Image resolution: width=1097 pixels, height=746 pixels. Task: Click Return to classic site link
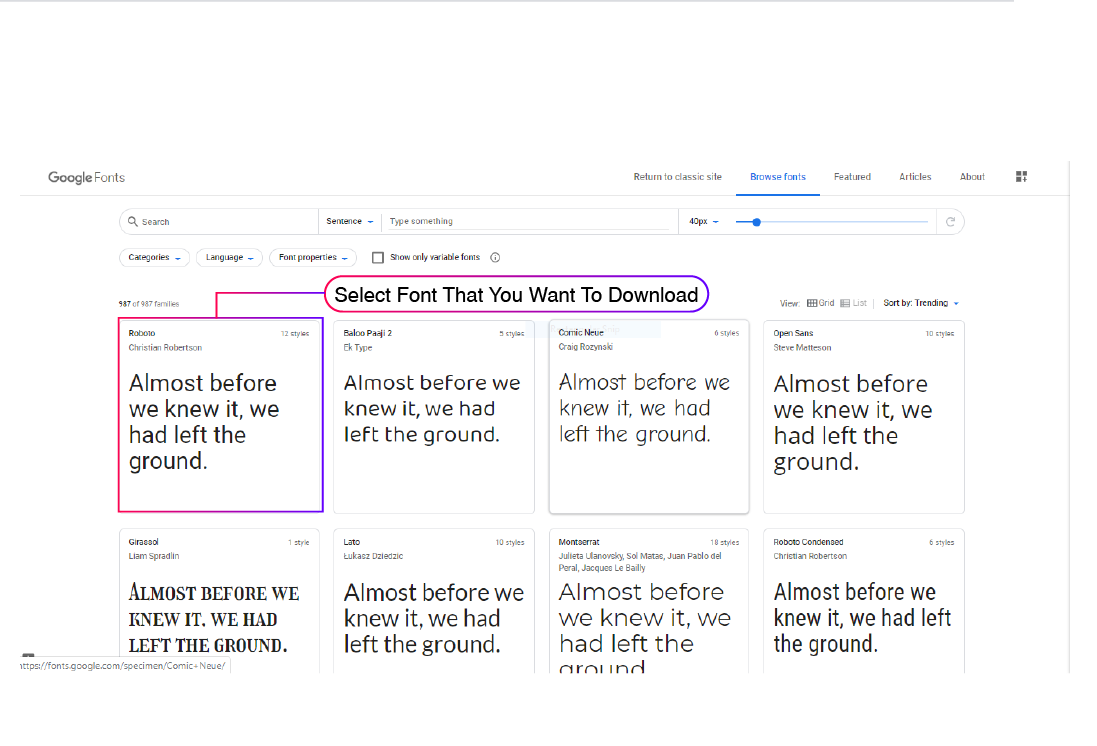(x=677, y=177)
